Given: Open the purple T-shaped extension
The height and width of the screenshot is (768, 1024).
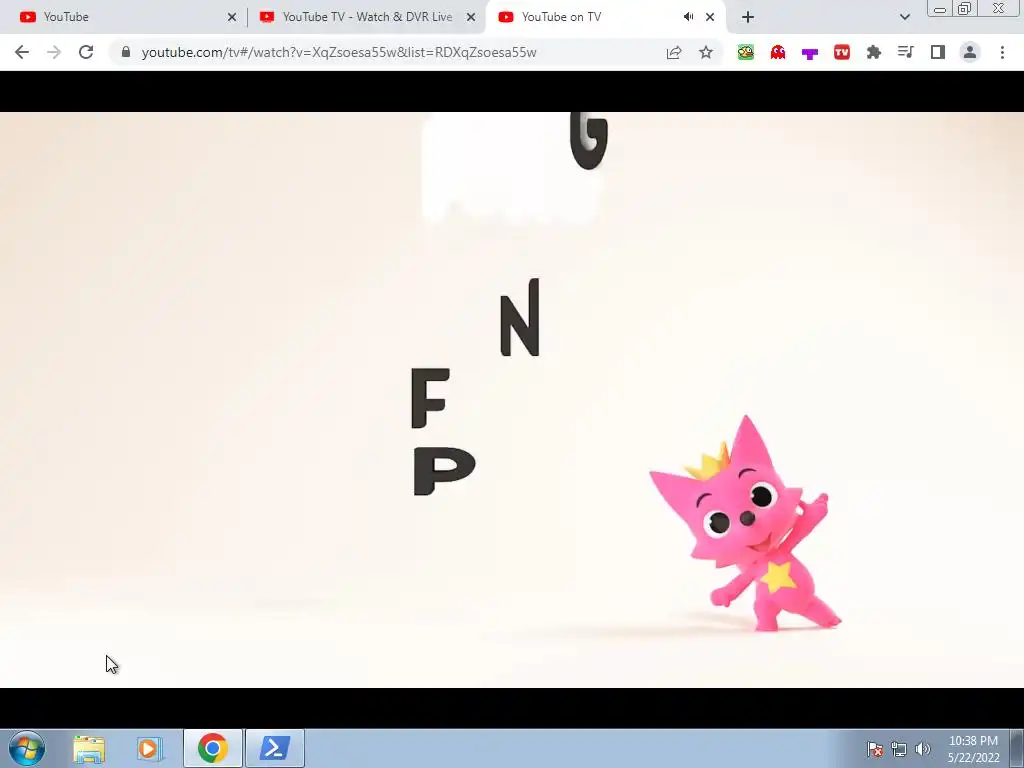Looking at the screenshot, I should tap(810, 53).
